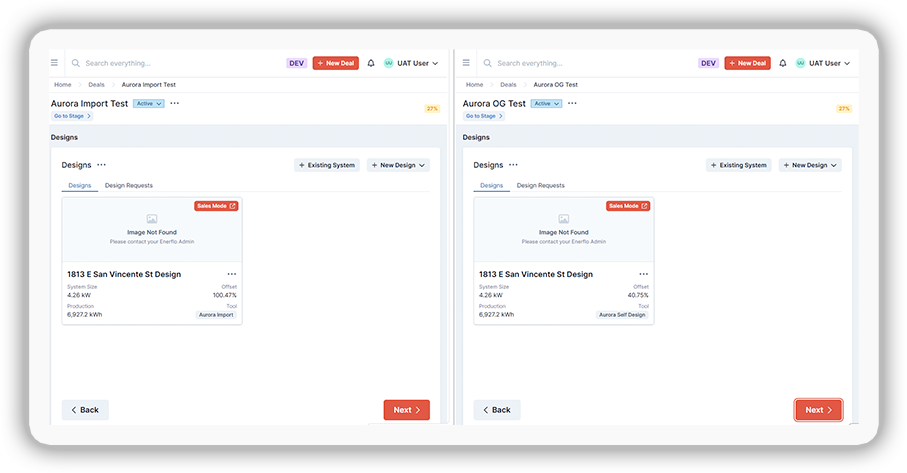Image resolution: width=907 pixels, height=473 pixels.
Task: Open design card ellipsis in Aurora OG Test window
Action: 644,274
